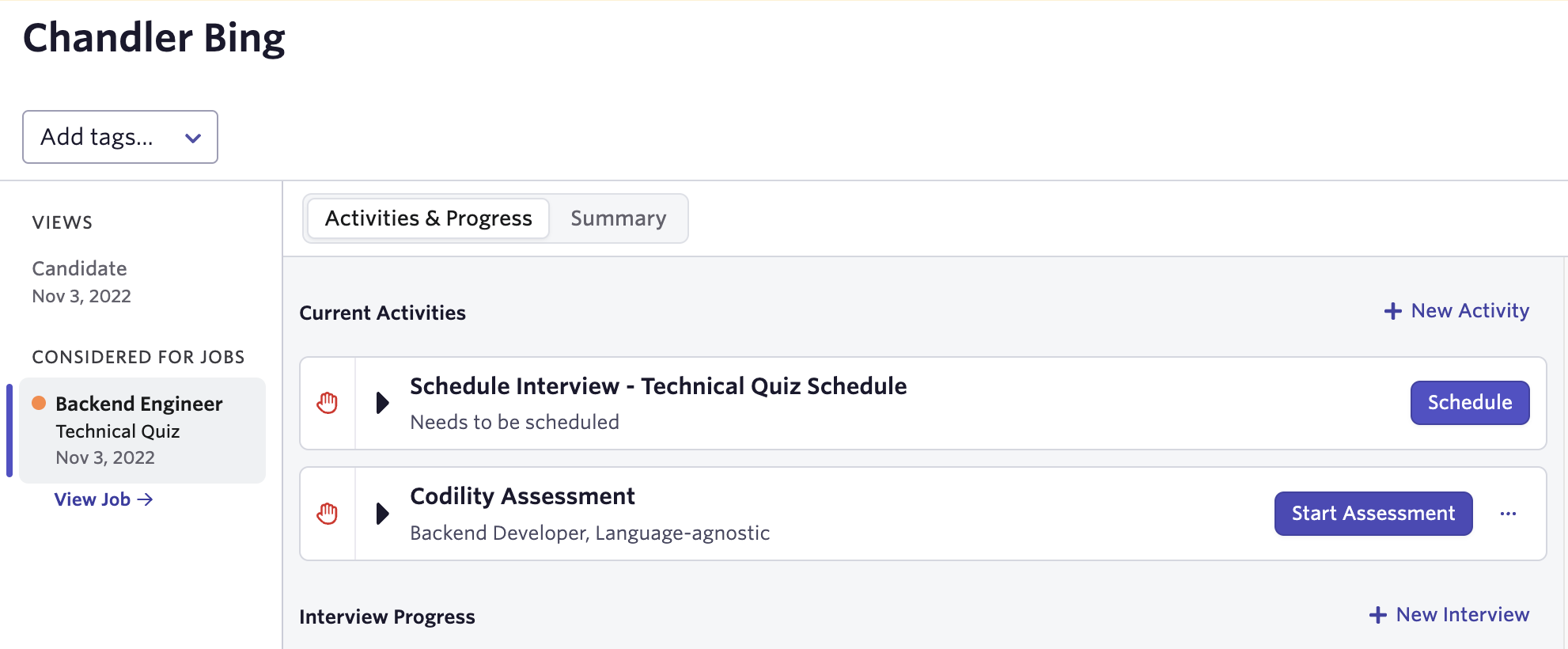Select the Candidate view in sidebar
The image size is (1568, 649).
point(81,282)
